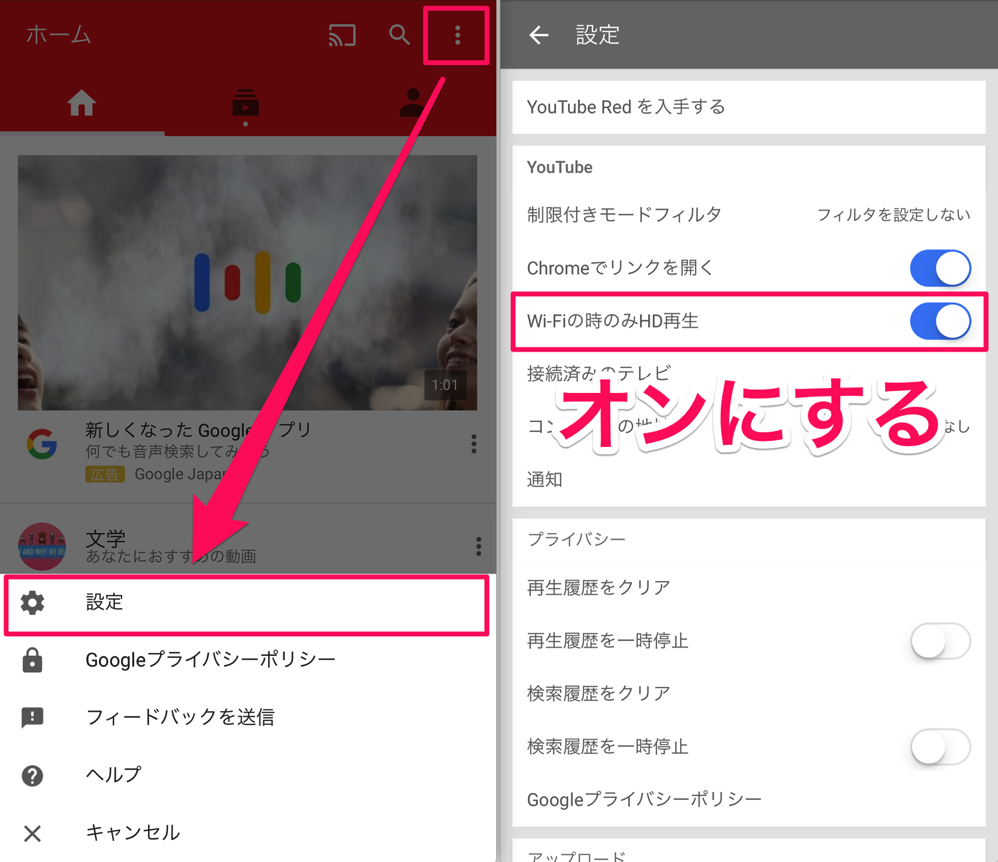This screenshot has height=862, width=998.
Task: Play the Google app video thumbnail
Action: pos(247,282)
